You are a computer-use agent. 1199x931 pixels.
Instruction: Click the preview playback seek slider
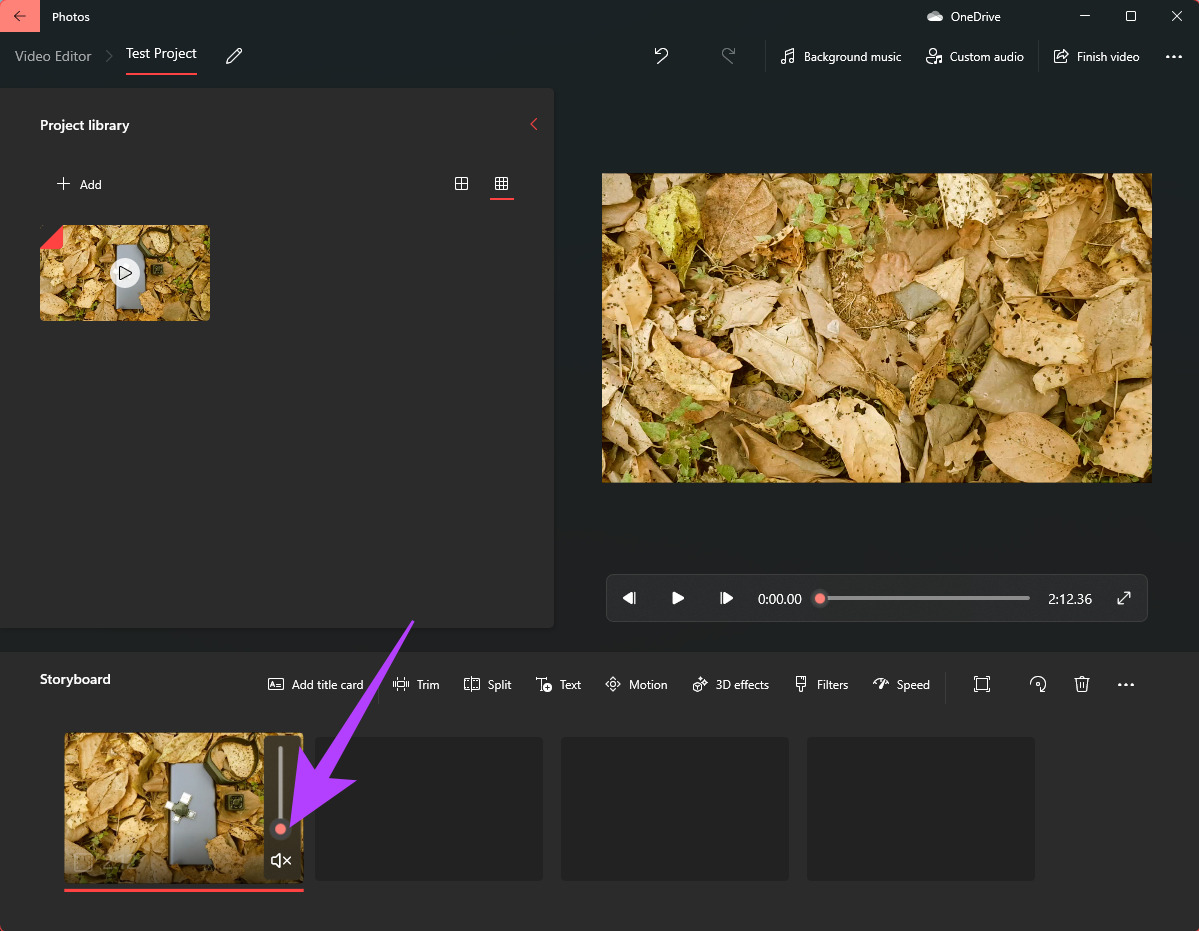[x=924, y=599]
